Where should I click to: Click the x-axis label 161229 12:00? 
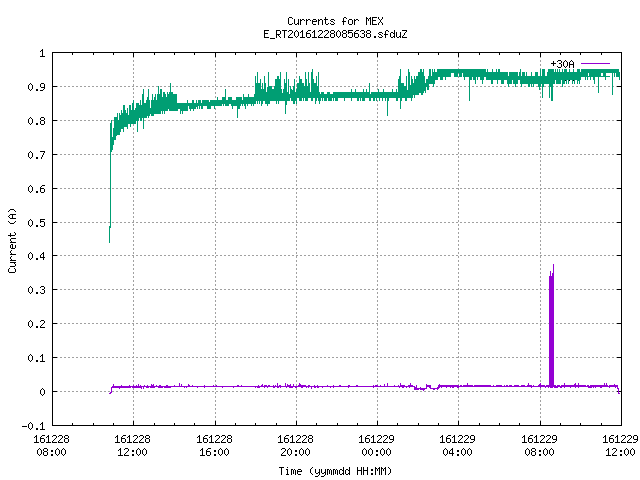[620, 446]
